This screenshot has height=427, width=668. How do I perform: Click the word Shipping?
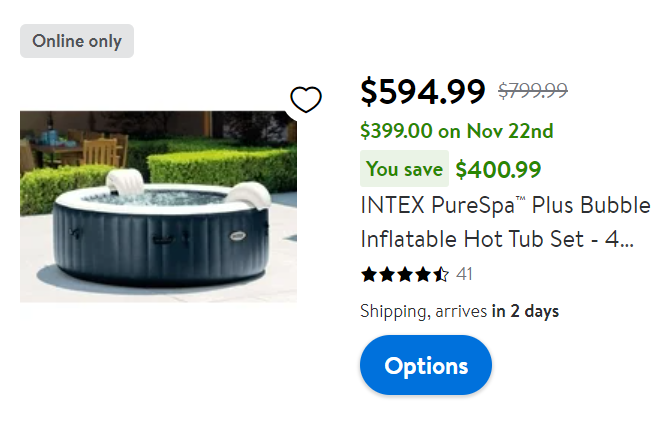pyautogui.click(x=392, y=311)
